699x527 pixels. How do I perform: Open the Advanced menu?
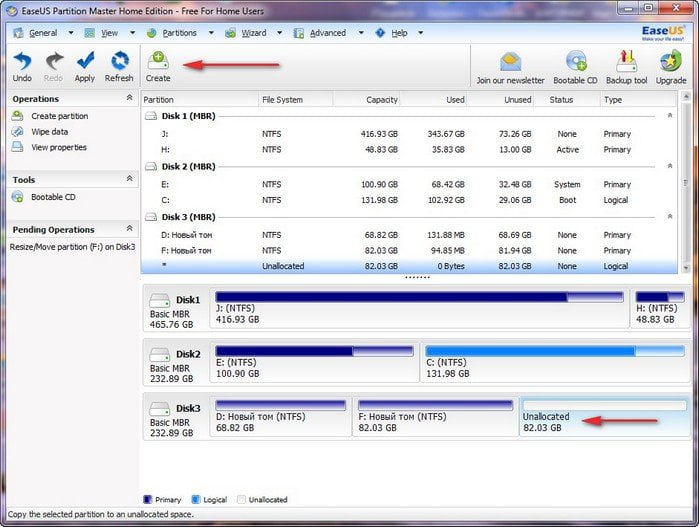click(327, 33)
